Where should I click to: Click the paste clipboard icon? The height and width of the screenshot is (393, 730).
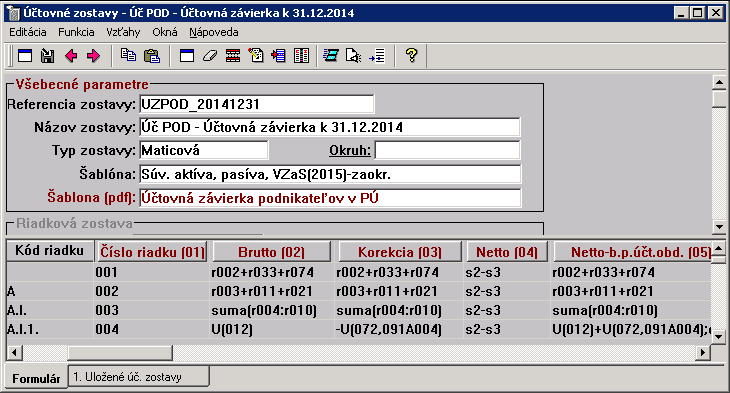tap(151, 56)
